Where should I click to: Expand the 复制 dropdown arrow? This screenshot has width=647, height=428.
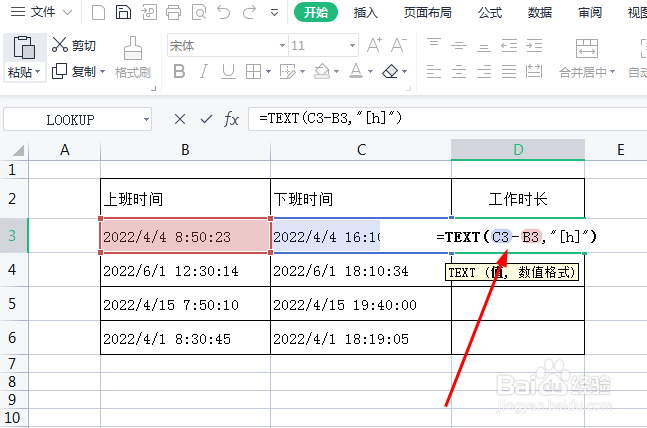pos(102,72)
